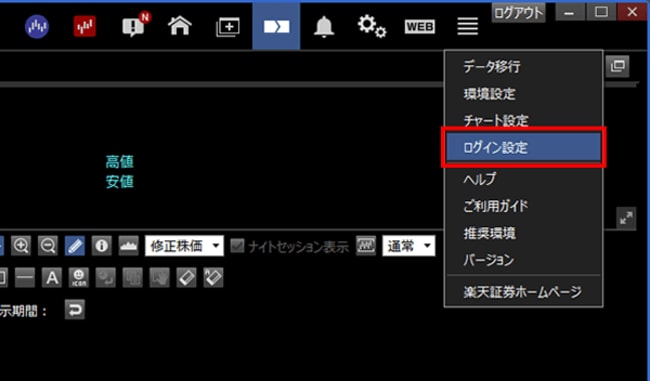The image size is (650, 381).
Task: Select the horizontal line drawing tool
Action: click(25, 277)
